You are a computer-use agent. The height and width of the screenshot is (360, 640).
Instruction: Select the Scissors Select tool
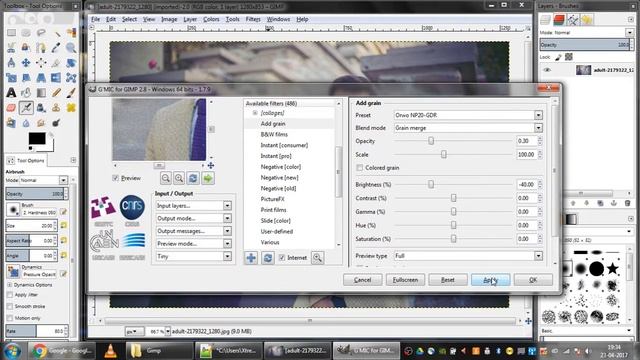point(11,48)
